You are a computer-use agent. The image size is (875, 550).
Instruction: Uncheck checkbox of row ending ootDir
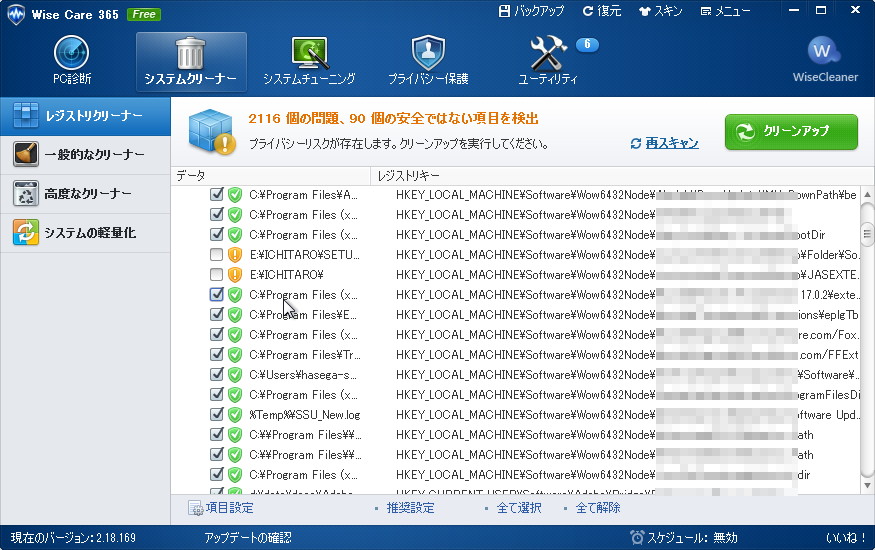pyautogui.click(x=217, y=235)
